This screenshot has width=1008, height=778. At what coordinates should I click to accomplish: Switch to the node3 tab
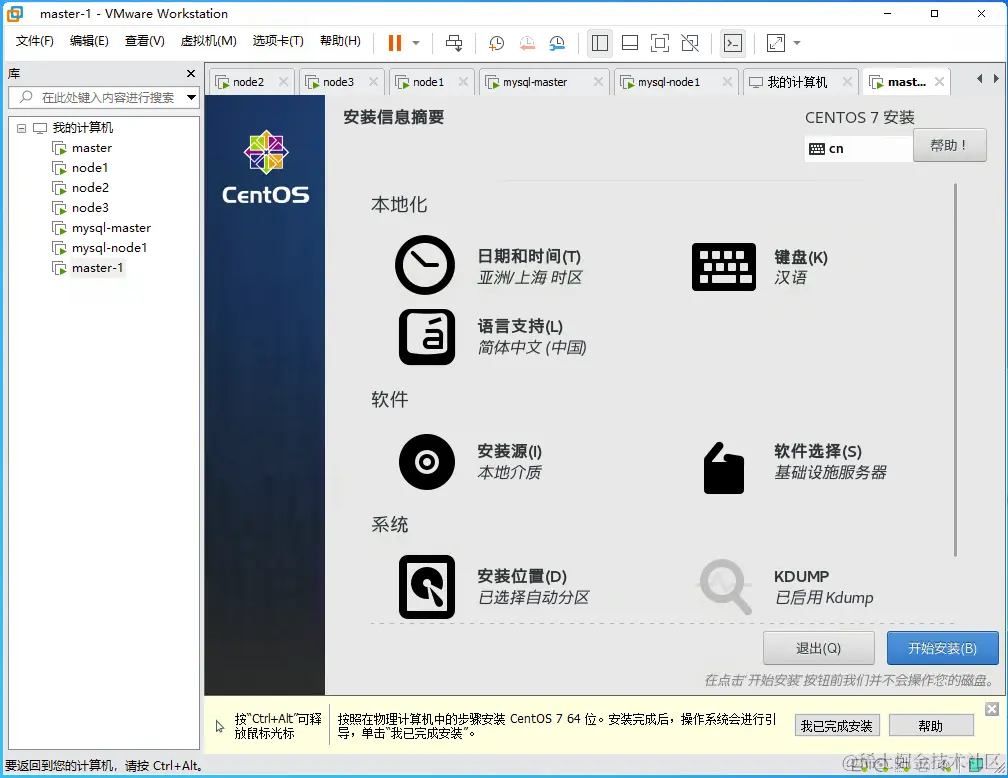pyautogui.click(x=338, y=82)
